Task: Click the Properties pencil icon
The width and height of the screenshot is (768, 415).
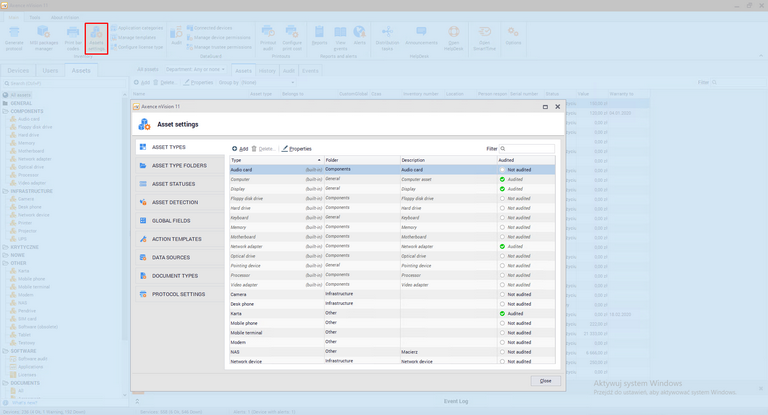Action: (284, 148)
